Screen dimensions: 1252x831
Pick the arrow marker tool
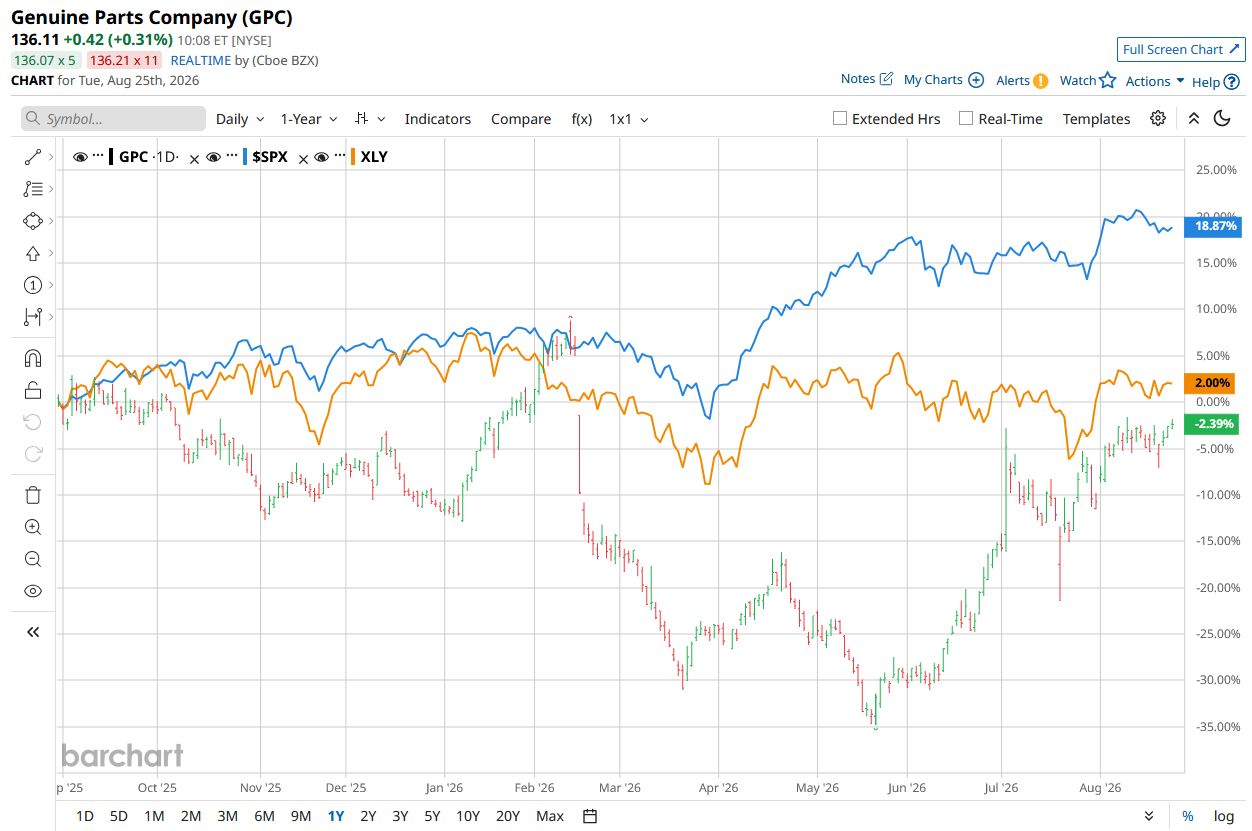click(x=33, y=253)
